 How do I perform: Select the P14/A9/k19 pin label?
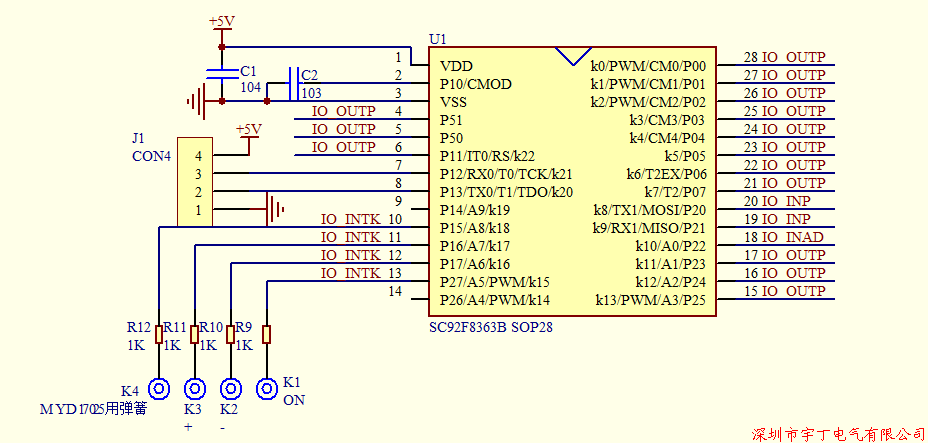pos(475,210)
